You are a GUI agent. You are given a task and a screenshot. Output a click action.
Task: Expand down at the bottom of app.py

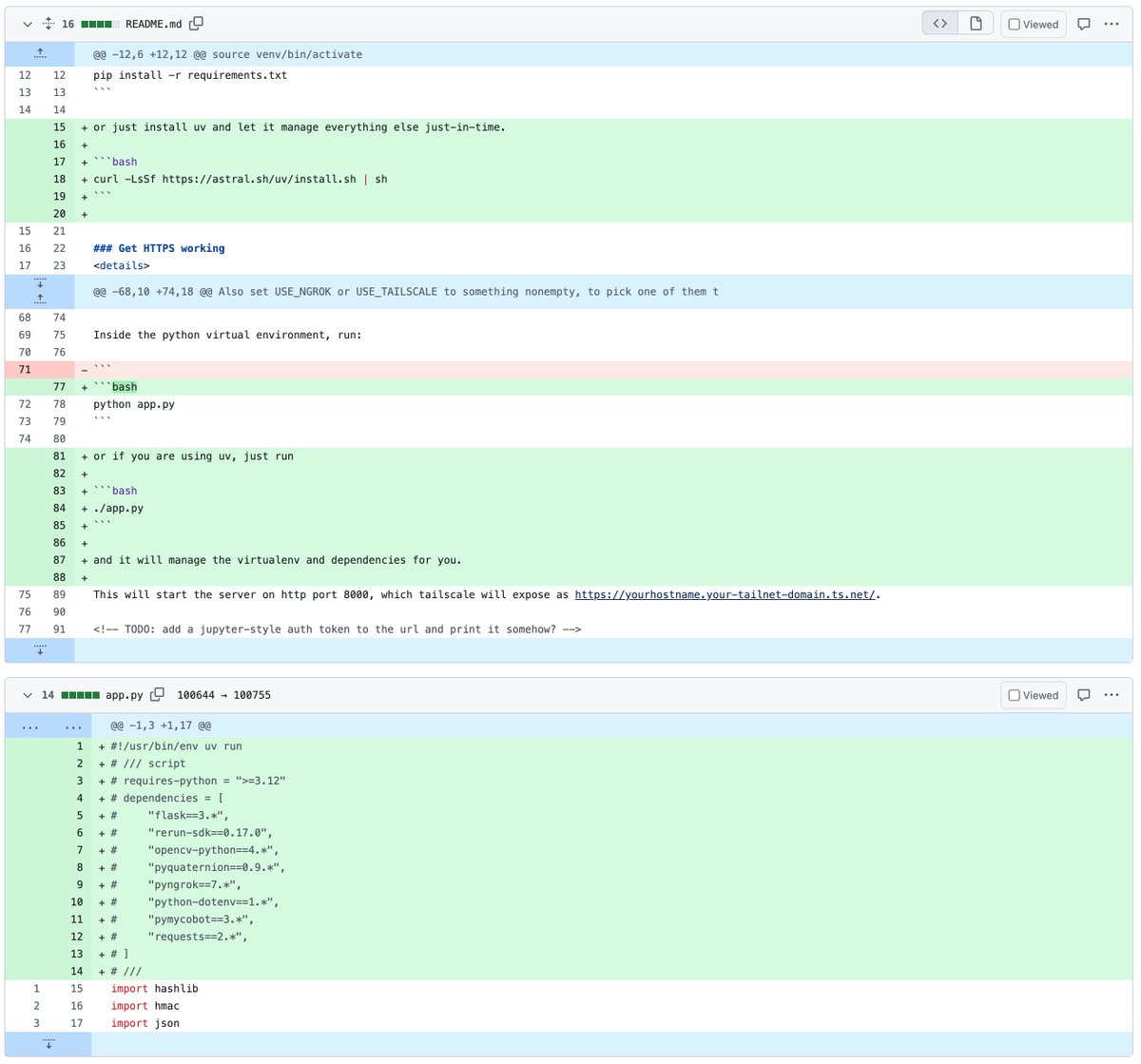tap(48, 1043)
